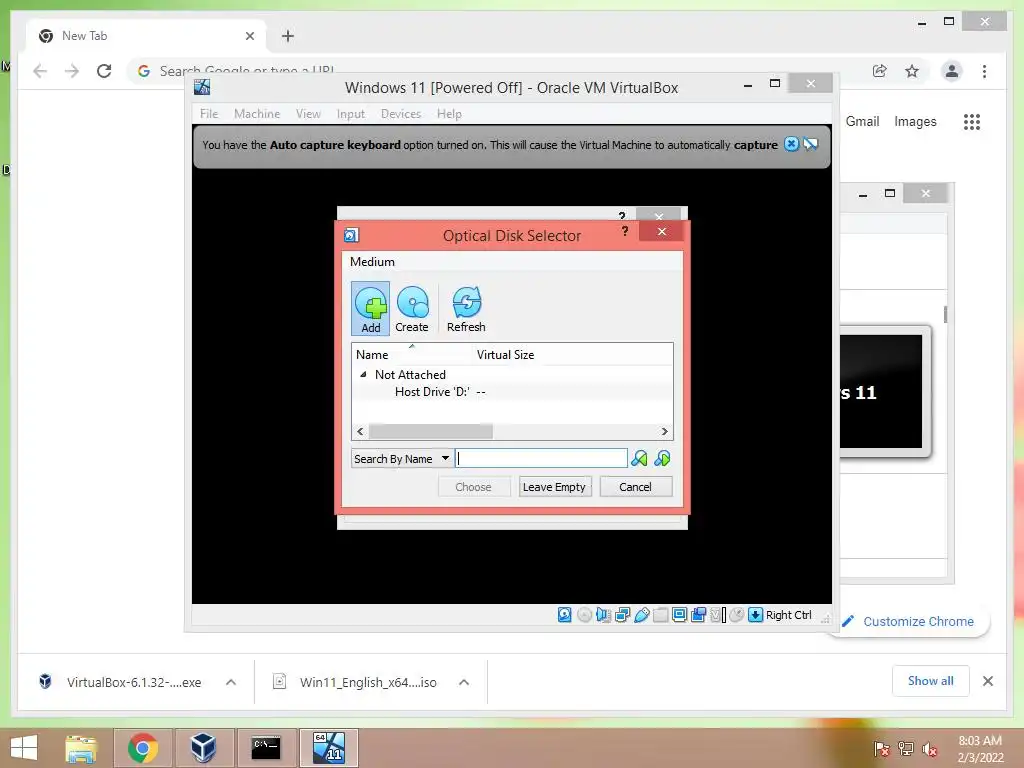Click the display status bar icon
Image resolution: width=1024 pixels, height=768 pixels.
[679, 615]
